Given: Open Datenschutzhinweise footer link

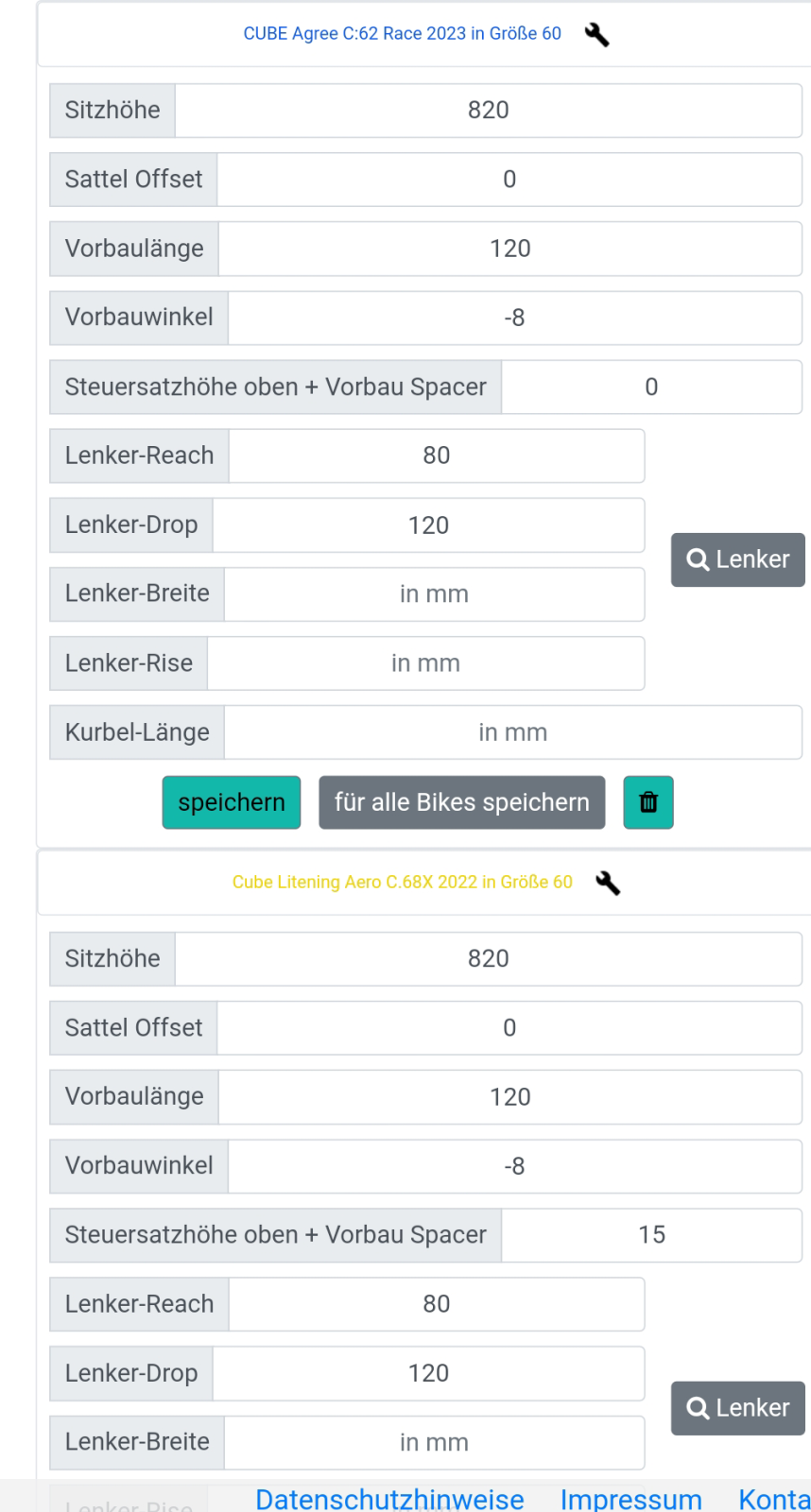Looking at the screenshot, I should 389,1499.
